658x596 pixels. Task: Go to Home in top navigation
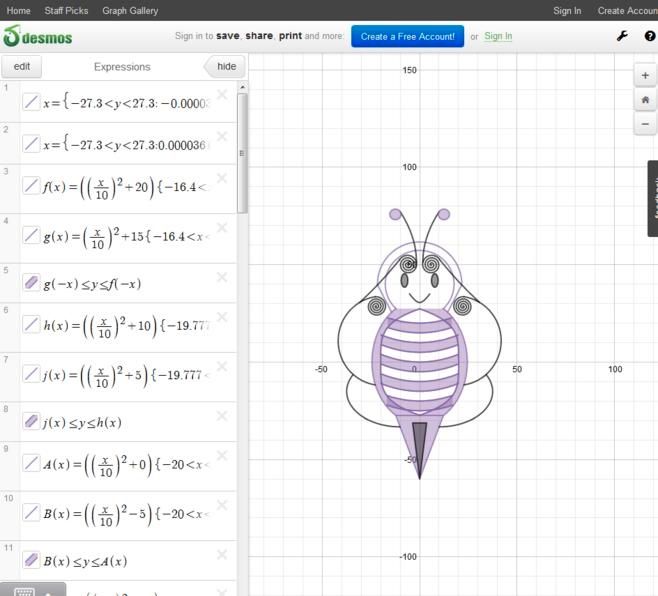coord(18,10)
